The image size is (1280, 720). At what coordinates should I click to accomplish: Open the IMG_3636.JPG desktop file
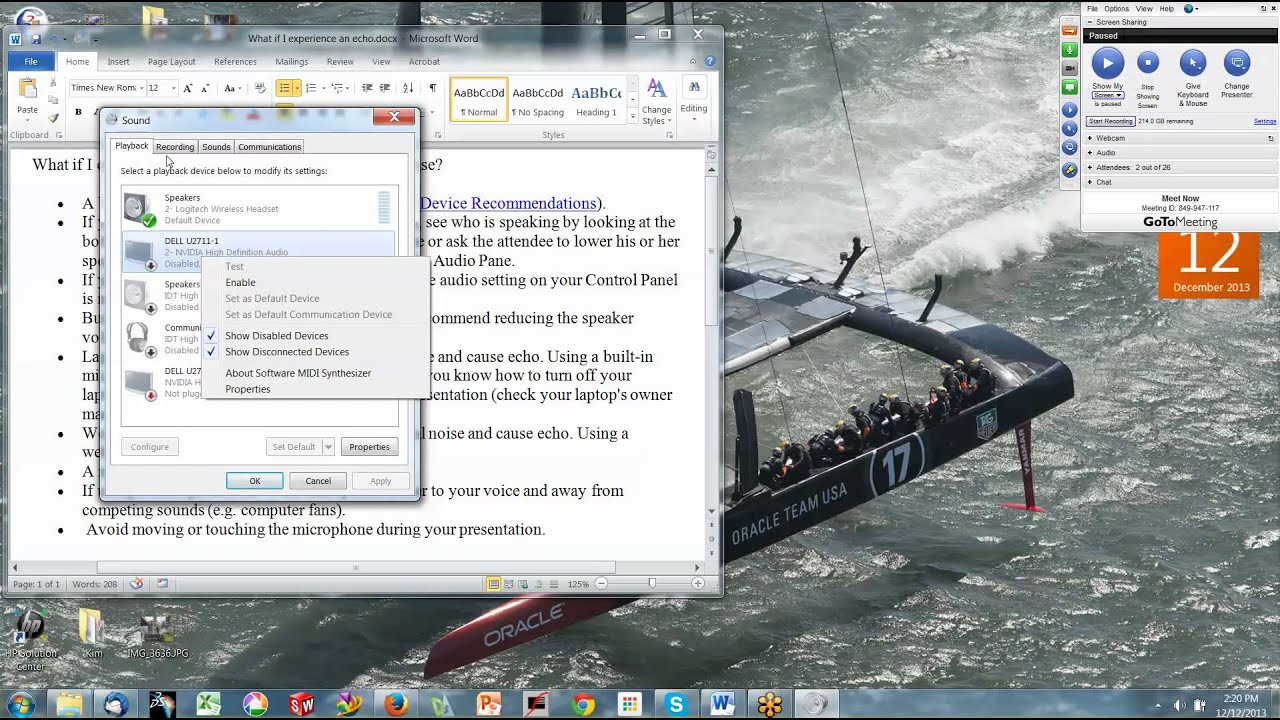coord(157,634)
